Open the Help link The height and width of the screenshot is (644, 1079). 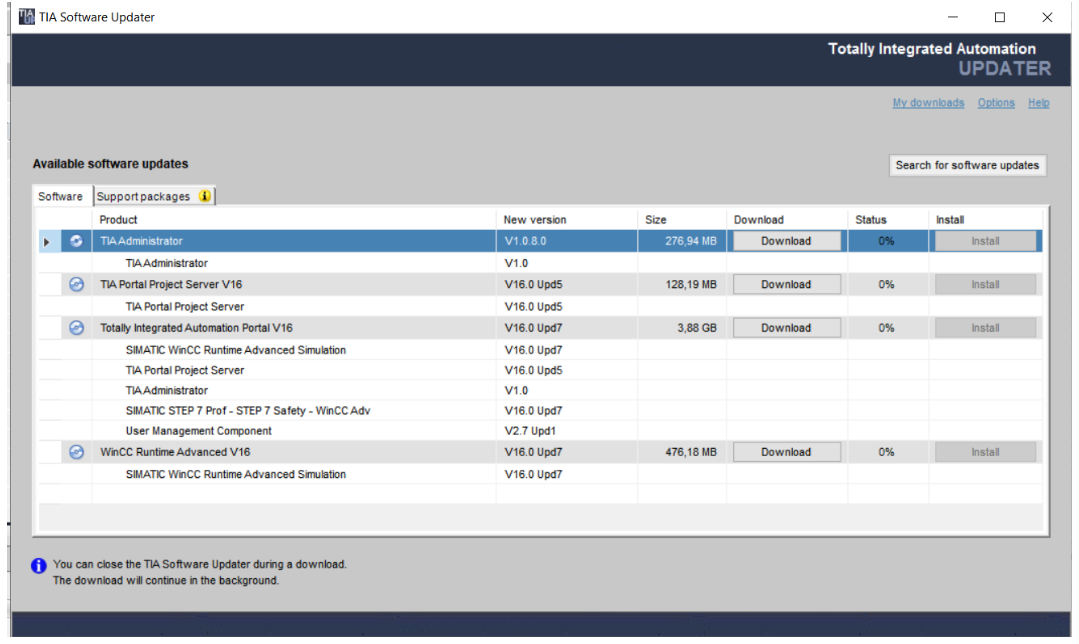(1038, 103)
